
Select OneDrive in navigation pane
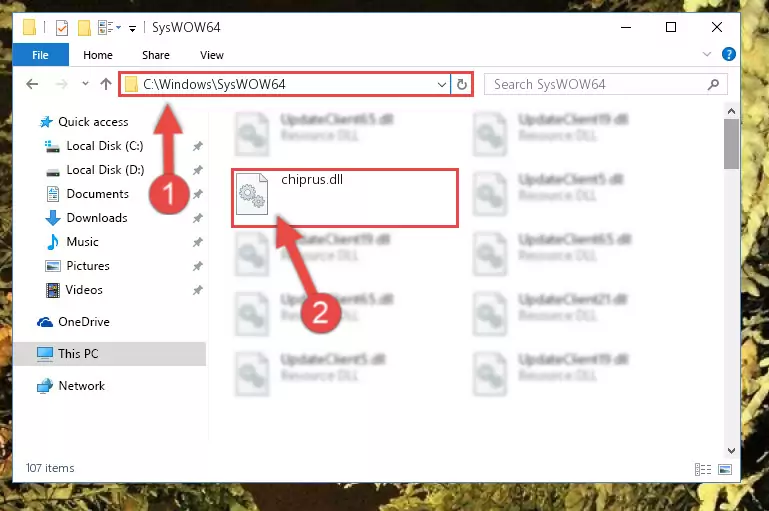click(x=84, y=322)
